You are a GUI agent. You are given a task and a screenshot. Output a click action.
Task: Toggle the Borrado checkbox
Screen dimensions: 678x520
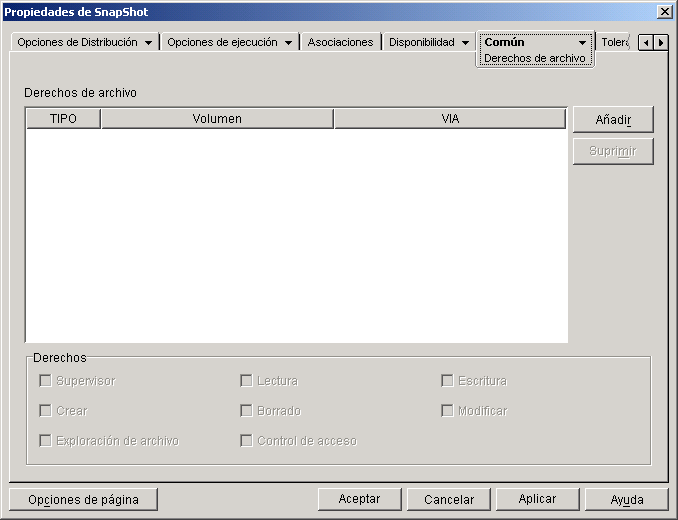click(246, 411)
